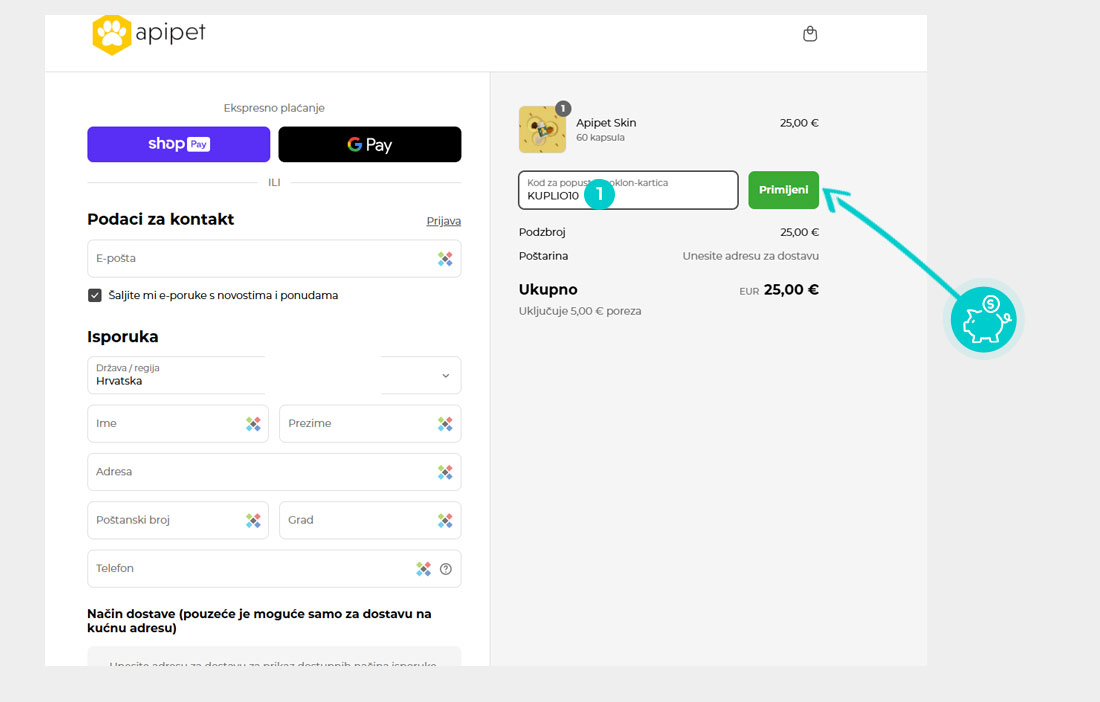Viewport: 1100px width, 702px height.
Task: Click the 'Unesite adresu za dostavu' text
Action: pyautogui.click(x=751, y=256)
